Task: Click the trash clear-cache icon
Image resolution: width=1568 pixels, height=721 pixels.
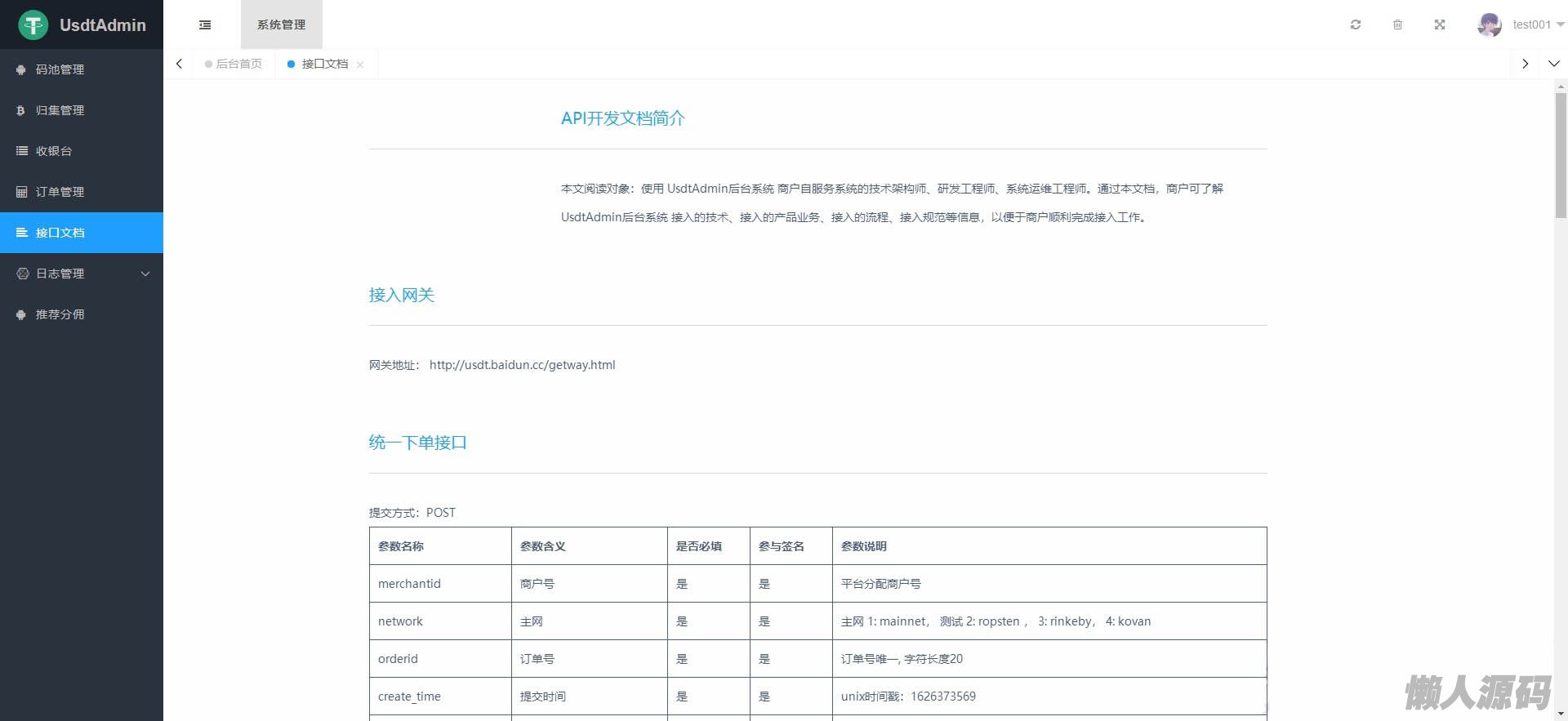Action: [1397, 24]
